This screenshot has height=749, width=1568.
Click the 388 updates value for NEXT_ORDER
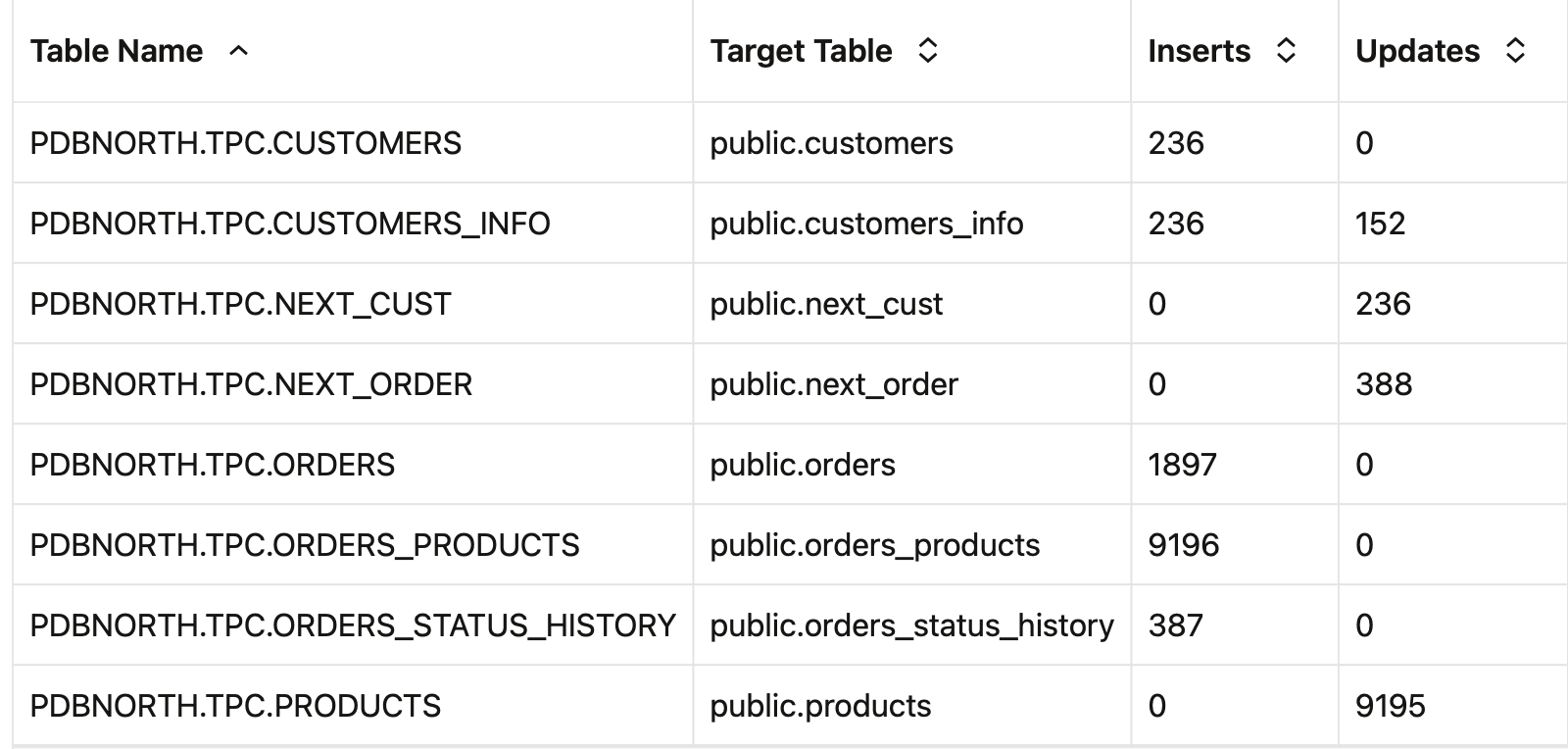(1381, 383)
